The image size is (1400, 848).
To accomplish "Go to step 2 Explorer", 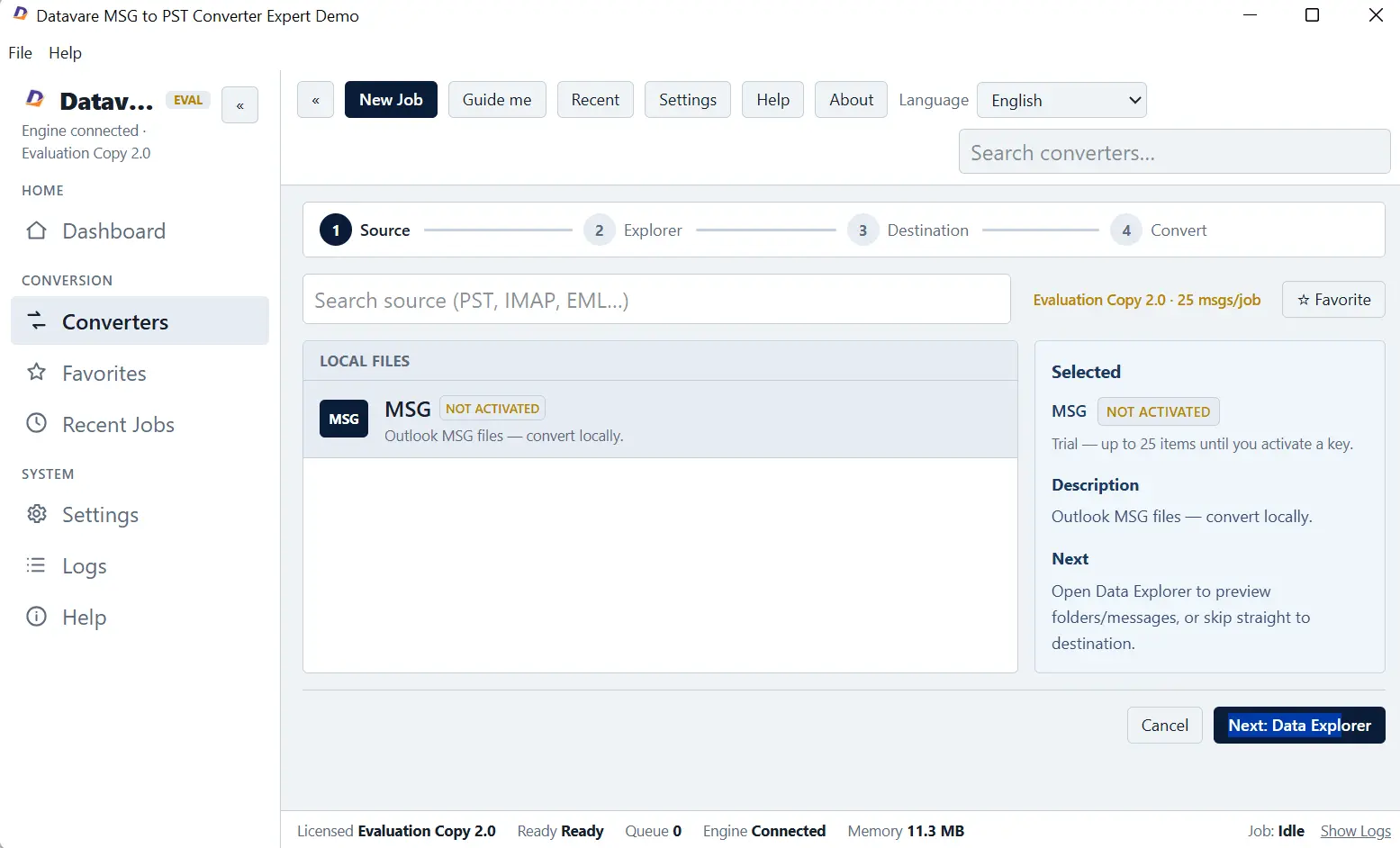I will point(633,230).
